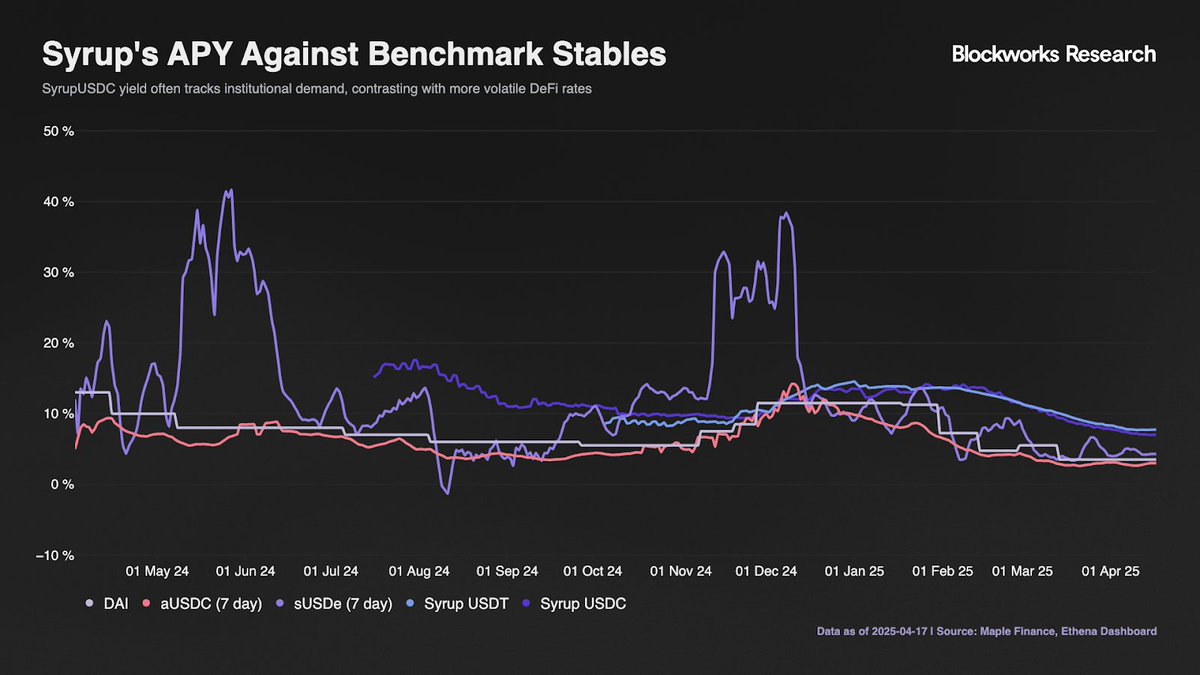Select the 01 Dec 24 x-axis date
This screenshot has width=1200, height=675.
pos(767,572)
